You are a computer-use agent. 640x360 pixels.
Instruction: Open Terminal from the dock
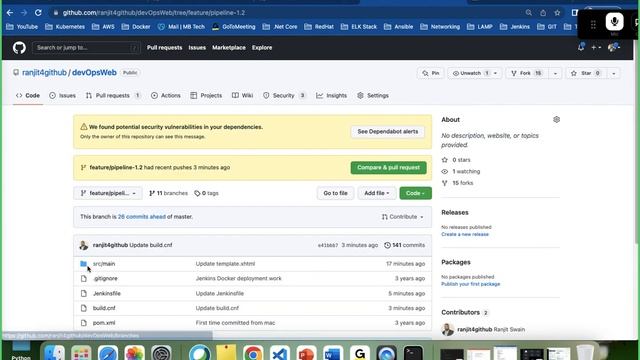coord(413,353)
